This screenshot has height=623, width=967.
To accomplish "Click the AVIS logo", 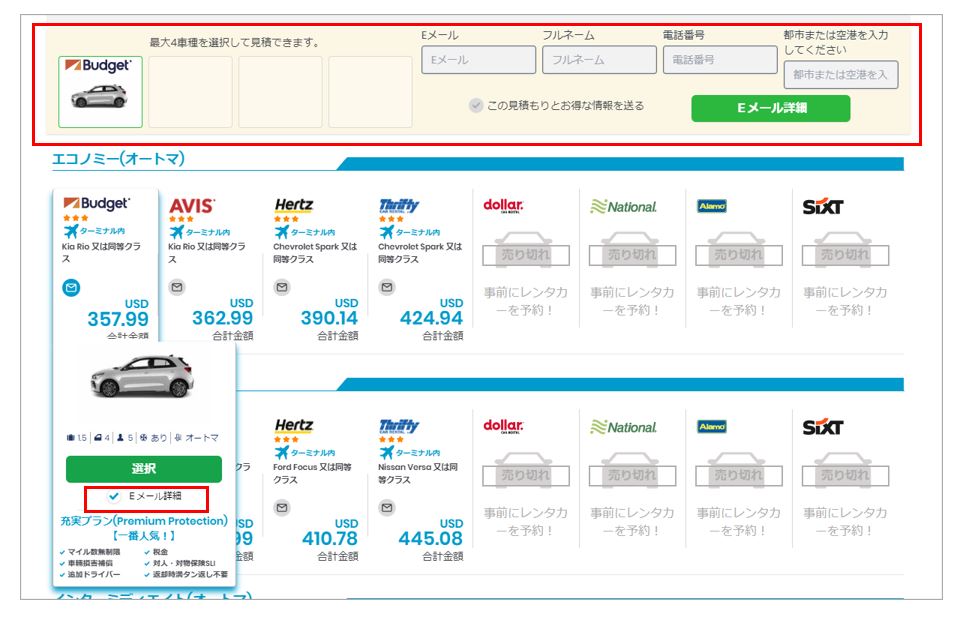I will (x=192, y=205).
